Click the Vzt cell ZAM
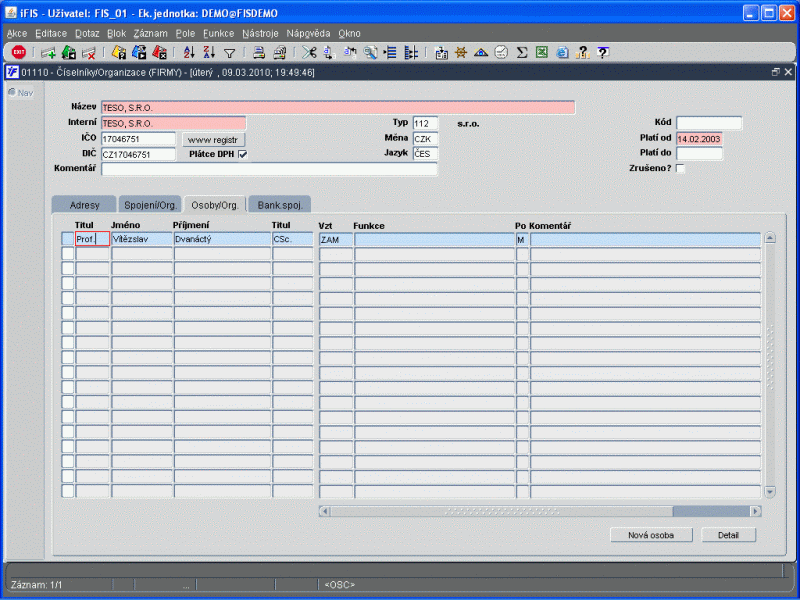Screen dimensions: 800x600 tap(336, 239)
